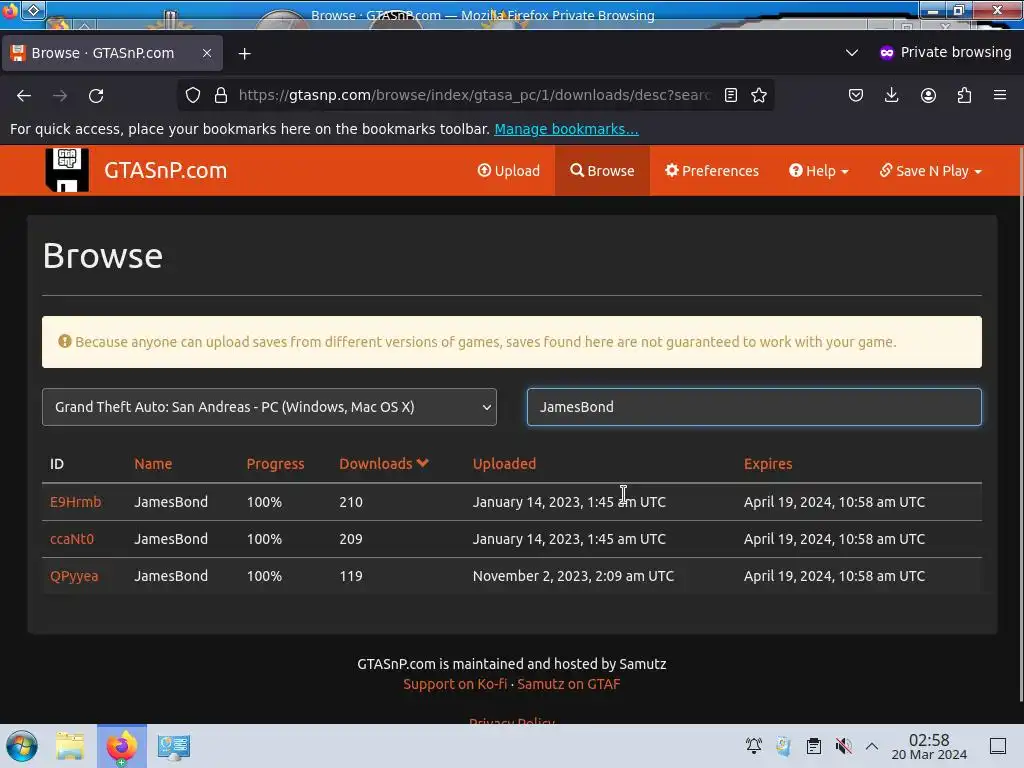Screen dimensions: 1024x768
Task: Sort table by Name column
Action: (x=153, y=464)
